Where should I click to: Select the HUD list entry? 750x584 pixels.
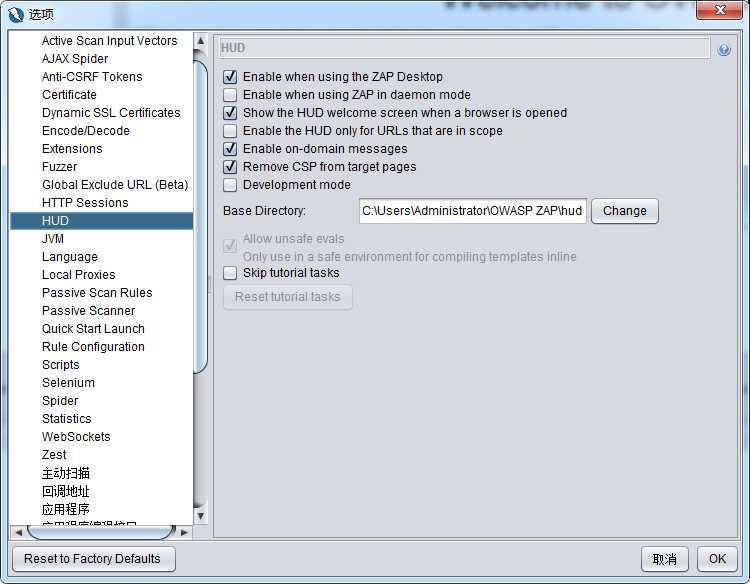point(101,221)
